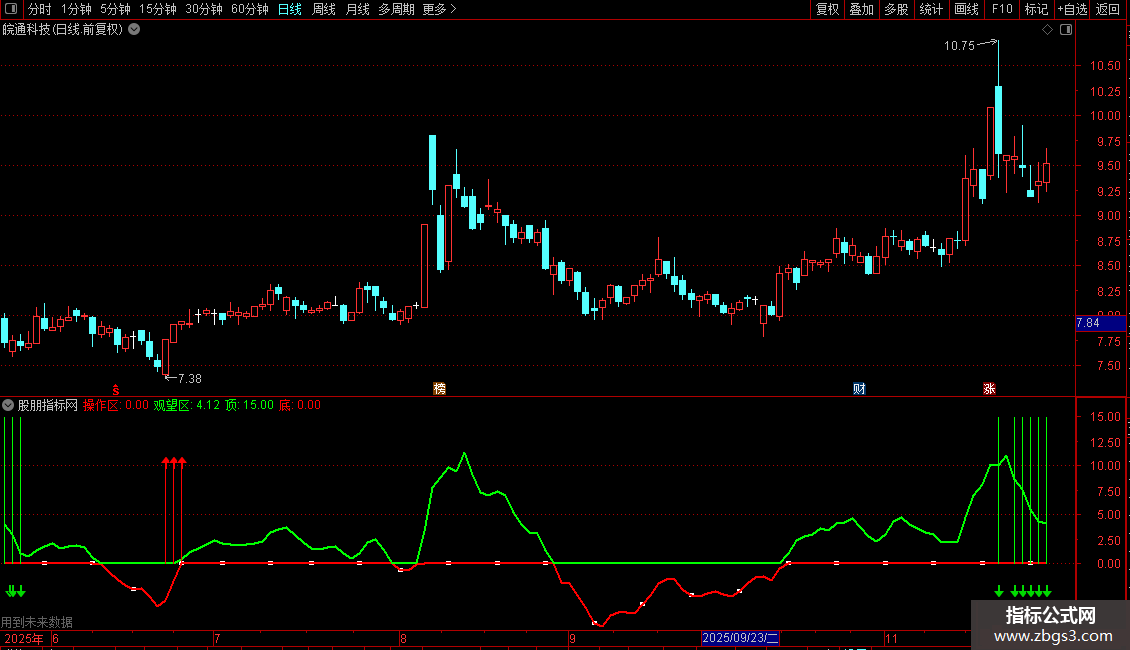
Task: Open the 榜 marker on the chart
Action: point(440,388)
